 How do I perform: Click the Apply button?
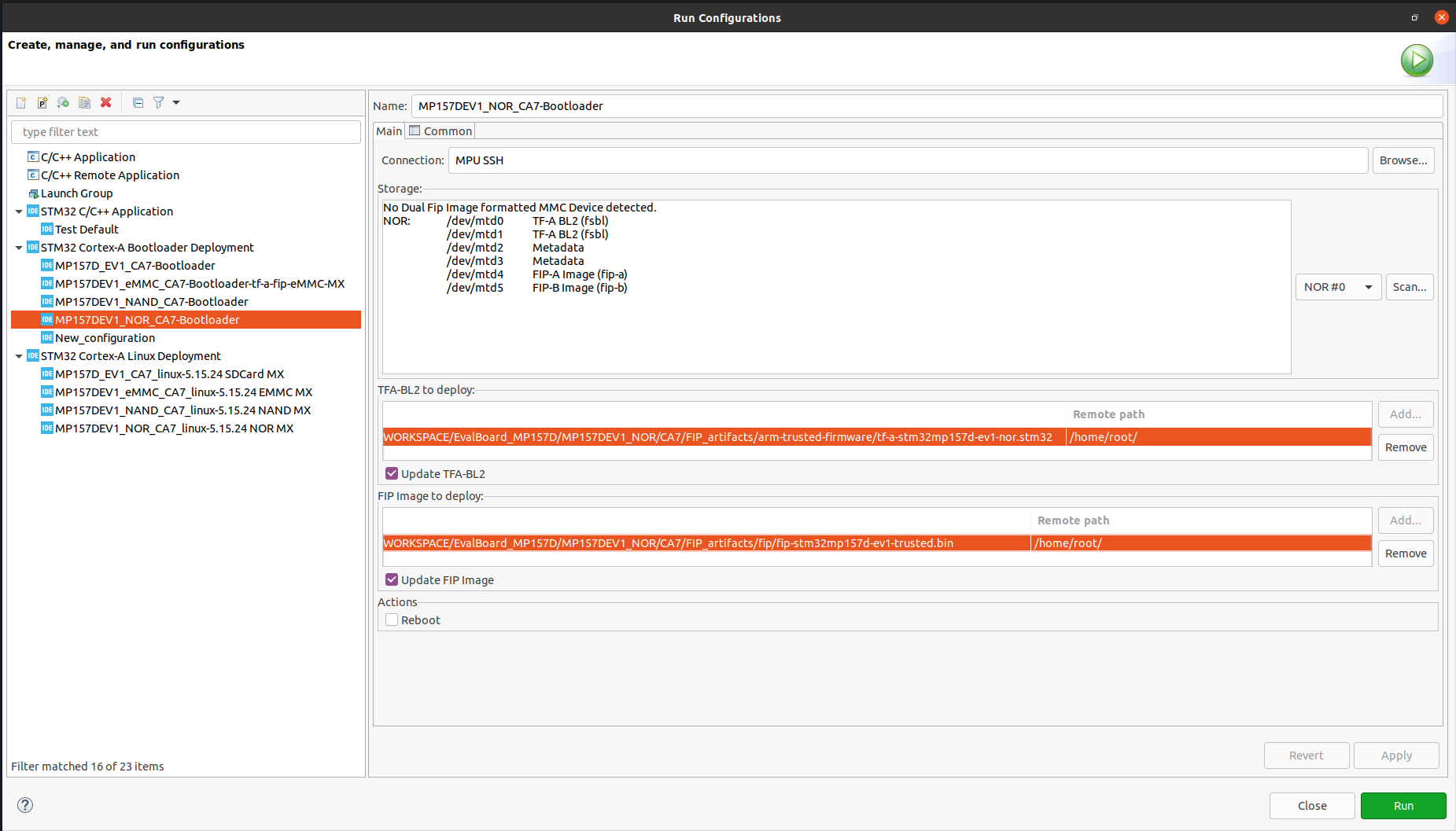pyautogui.click(x=1396, y=756)
